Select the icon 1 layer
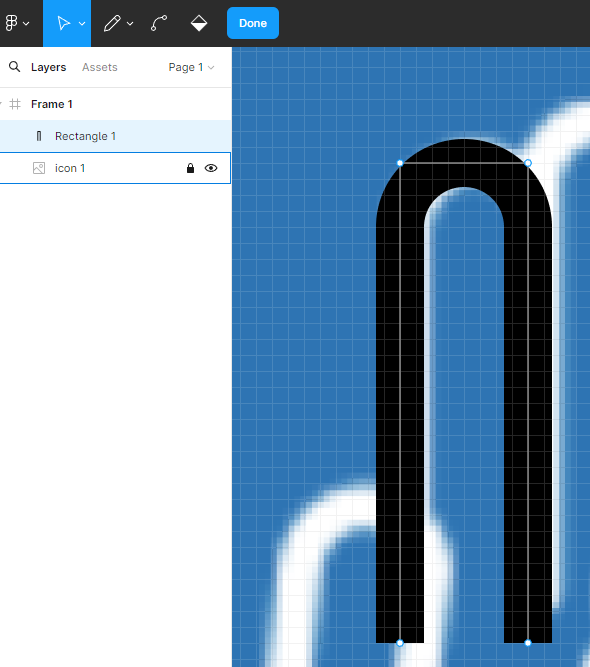The width and height of the screenshot is (590, 667). 116,168
